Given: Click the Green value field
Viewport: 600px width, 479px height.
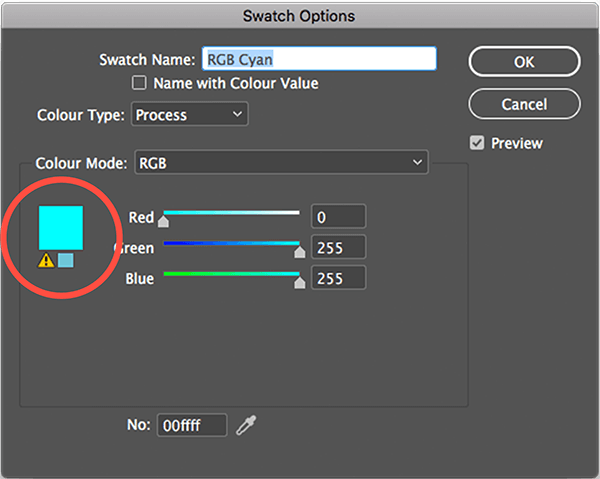Looking at the screenshot, I should click(339, 248).
